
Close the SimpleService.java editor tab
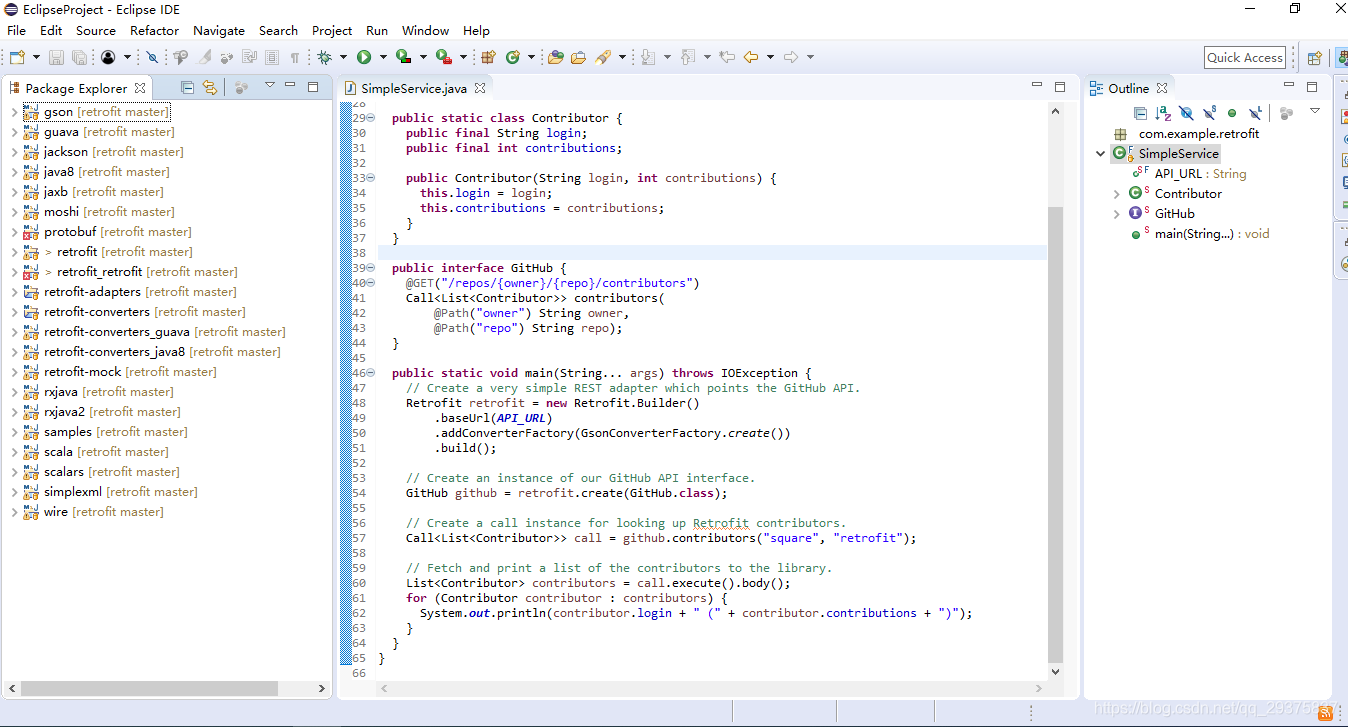[480, 88]
